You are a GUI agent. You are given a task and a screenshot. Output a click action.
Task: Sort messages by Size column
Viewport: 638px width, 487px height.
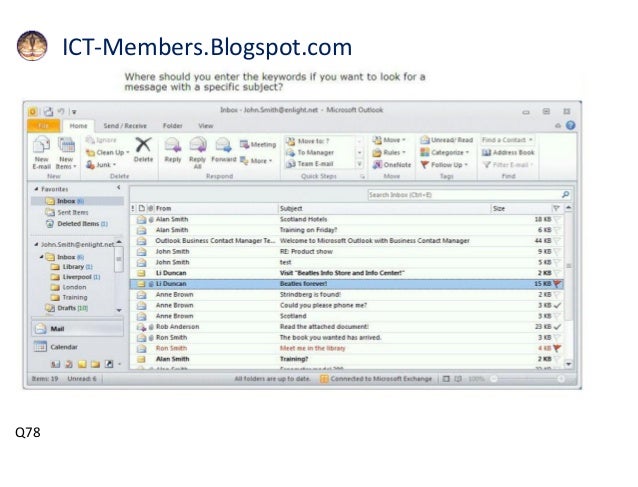point(521,208)
